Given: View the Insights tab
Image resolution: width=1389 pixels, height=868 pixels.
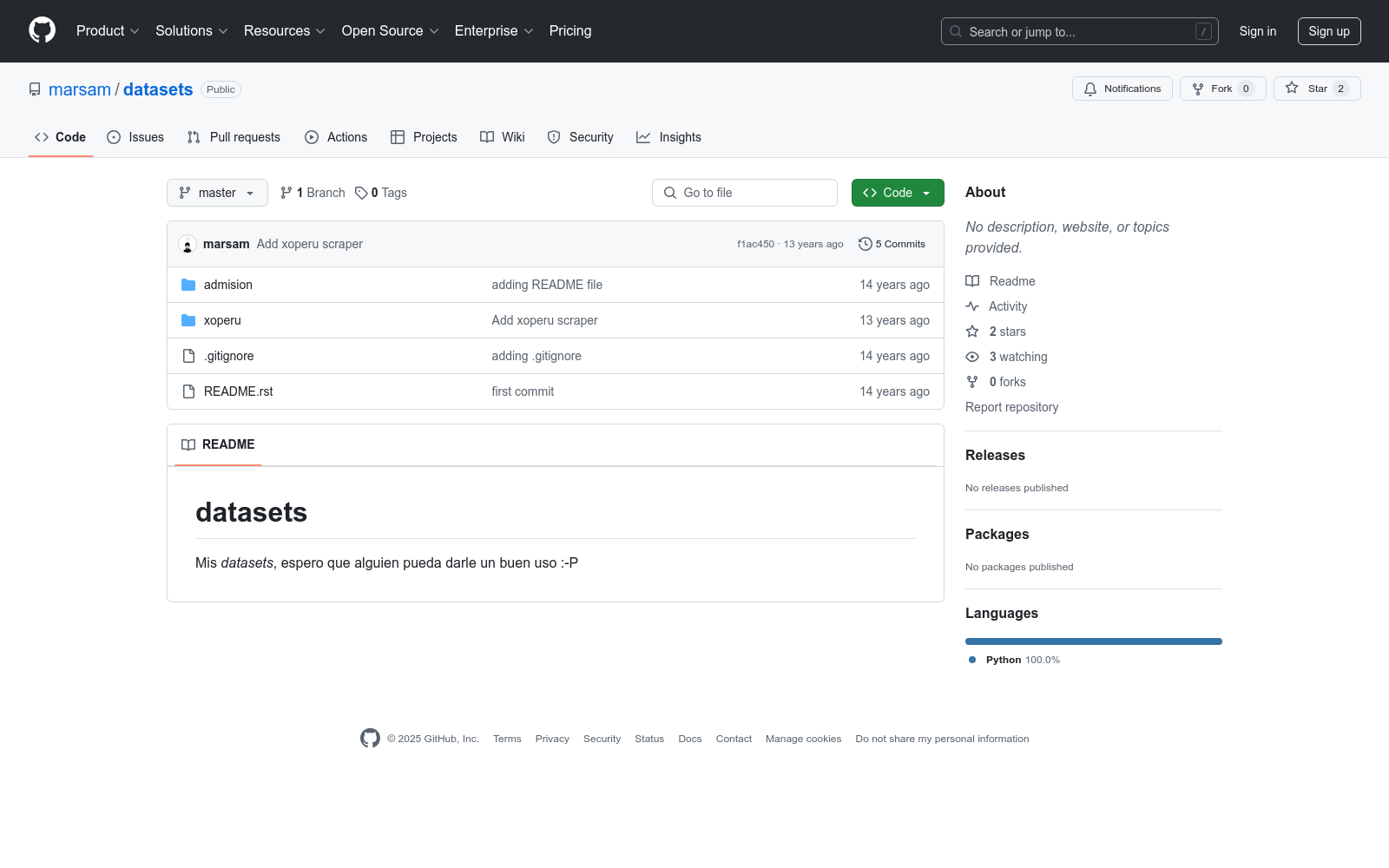Looking at the screenshot, I should pos(668,137).
